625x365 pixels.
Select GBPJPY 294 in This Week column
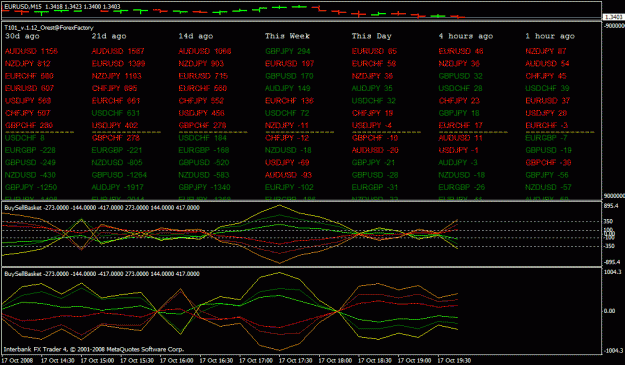(x=288, y=51)
